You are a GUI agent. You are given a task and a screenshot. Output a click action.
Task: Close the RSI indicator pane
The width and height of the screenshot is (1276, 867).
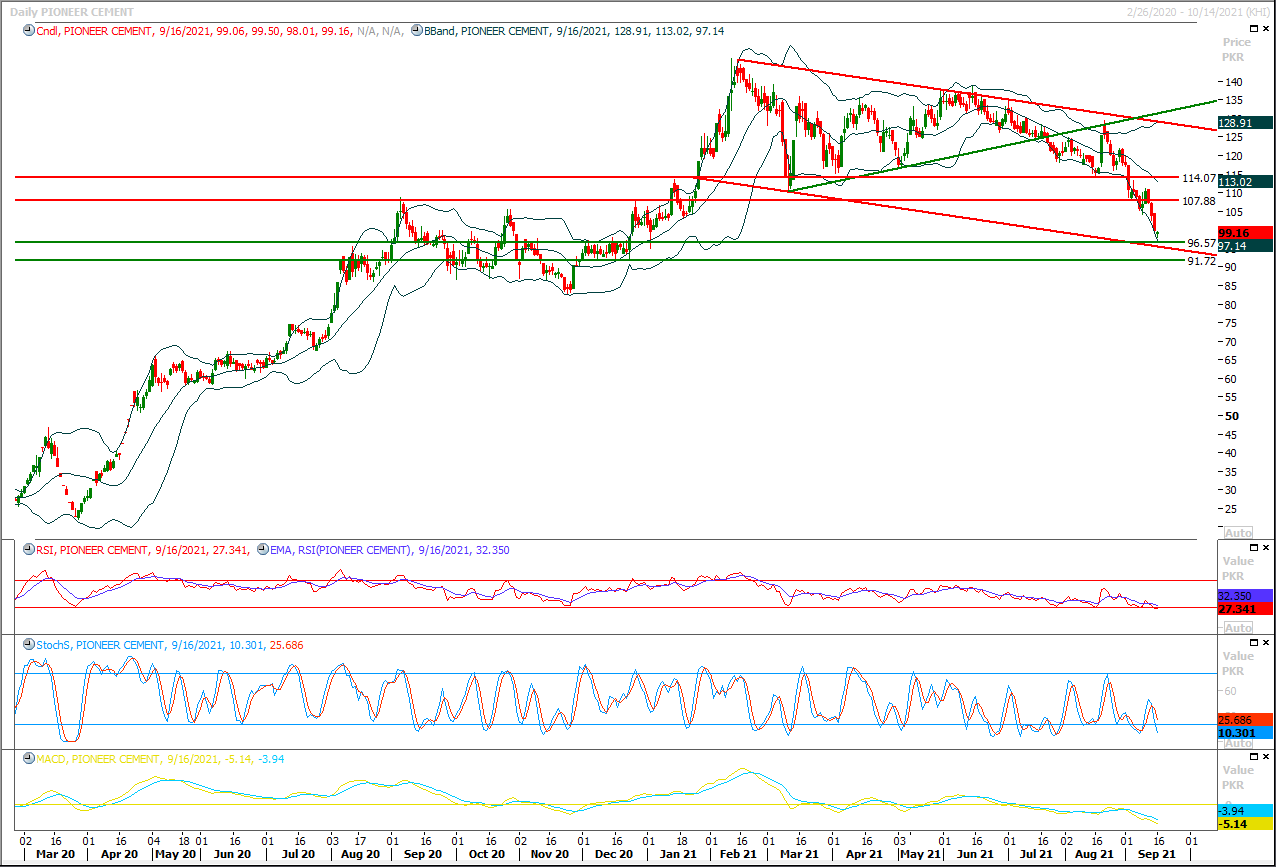pyautogui.click(x=1265, y=548)
